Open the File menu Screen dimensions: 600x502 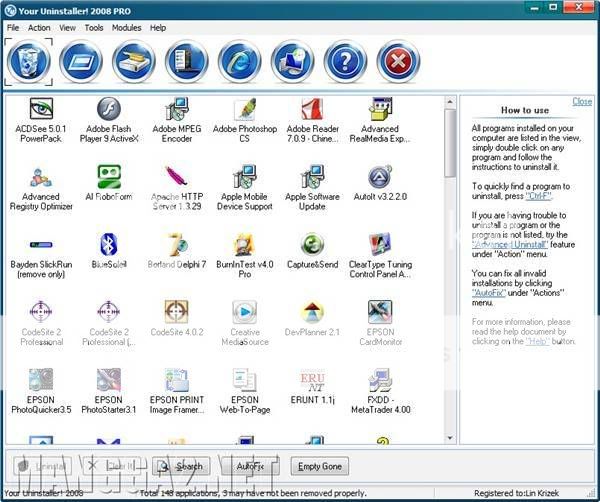pos(13,28)
